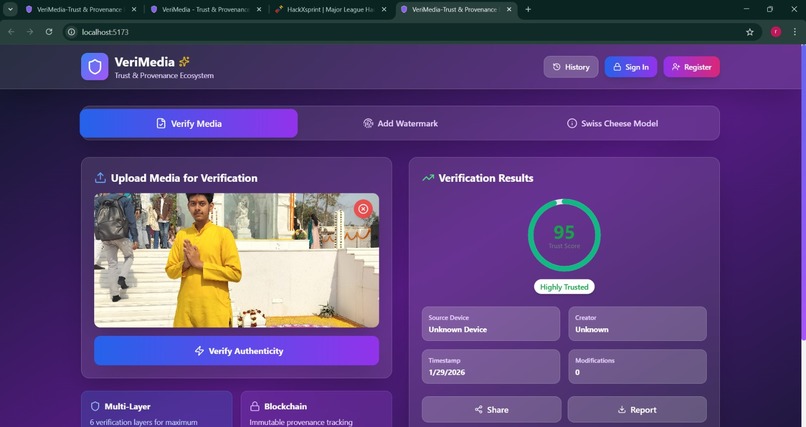Open the Chrome three-dot menu
This screenshot has width=806, height=427.
pyautogui.click(x=795, y=32)
